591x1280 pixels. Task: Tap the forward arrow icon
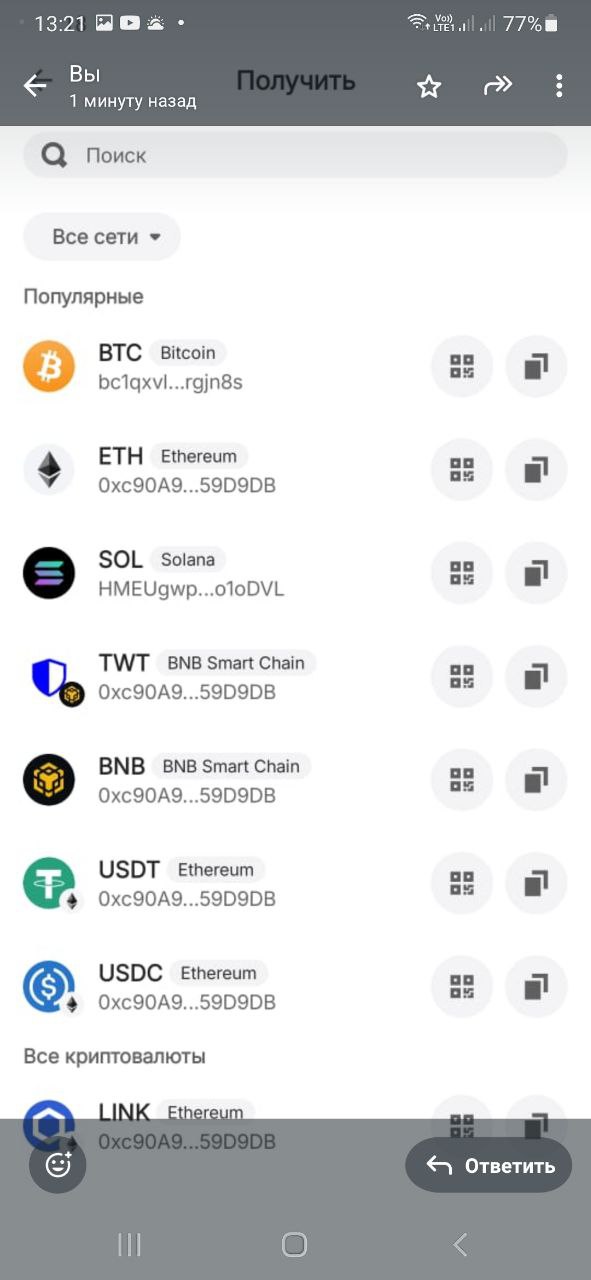pos(497,86)
